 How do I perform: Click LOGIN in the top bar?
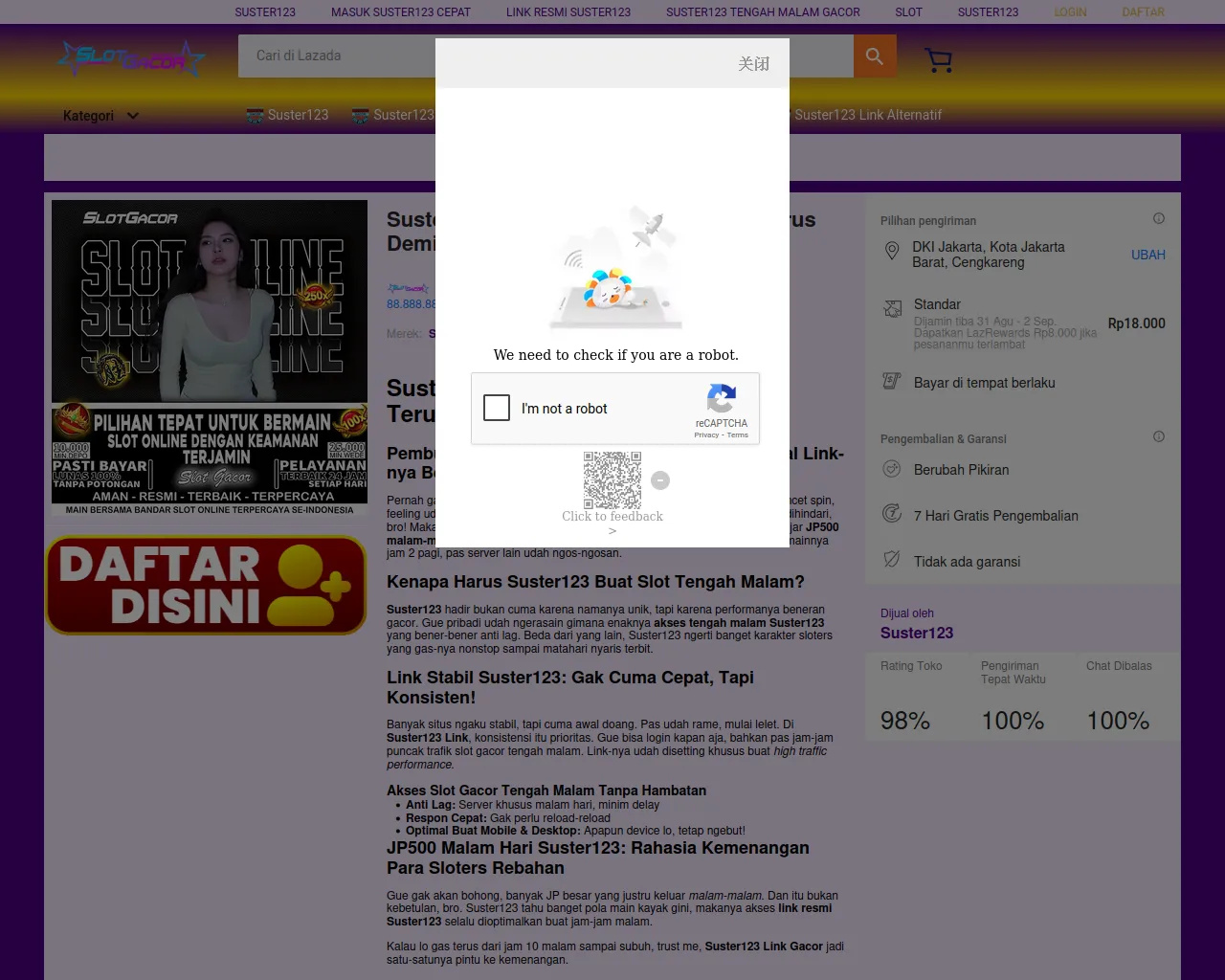[x=1070, y=12]
